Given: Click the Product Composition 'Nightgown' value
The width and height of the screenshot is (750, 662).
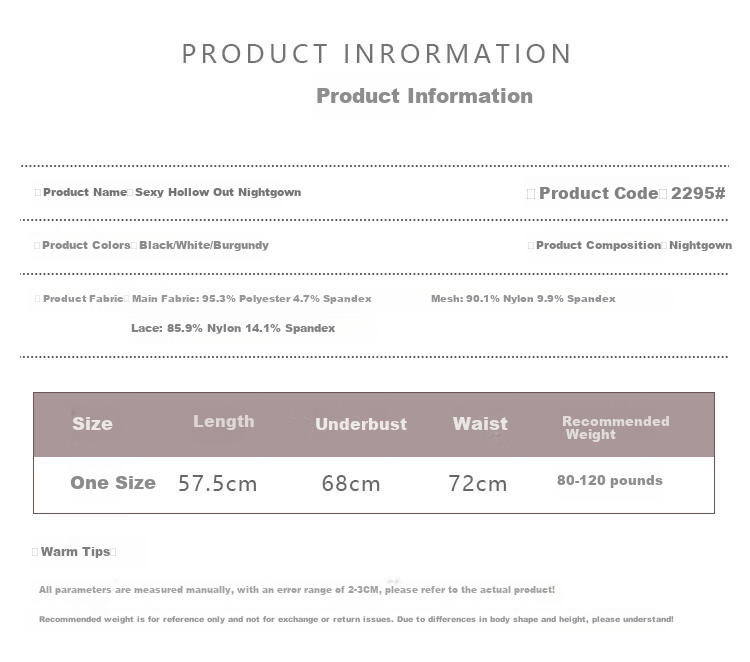Looking at the screenshot, I should (700, 245).
